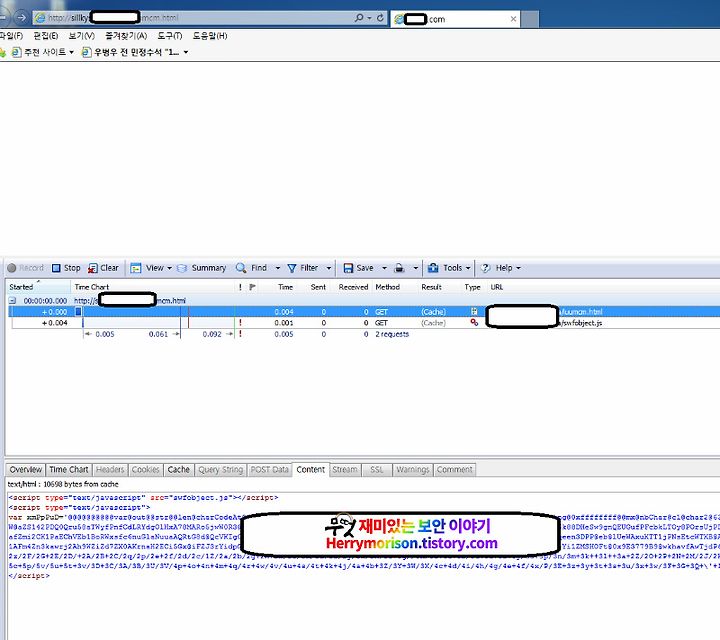Click the Filter funnel button
Screen dimensions: 720x640
(303, 268)
